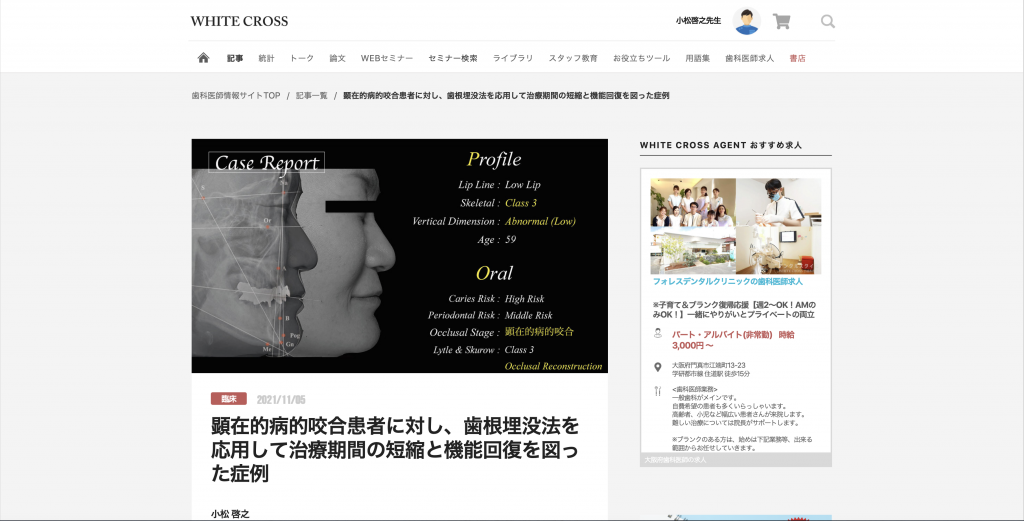The width and height of the screenshot is (1024, 521).
Task: Click the author name 小松 啓之
Action: pos(230,514)
